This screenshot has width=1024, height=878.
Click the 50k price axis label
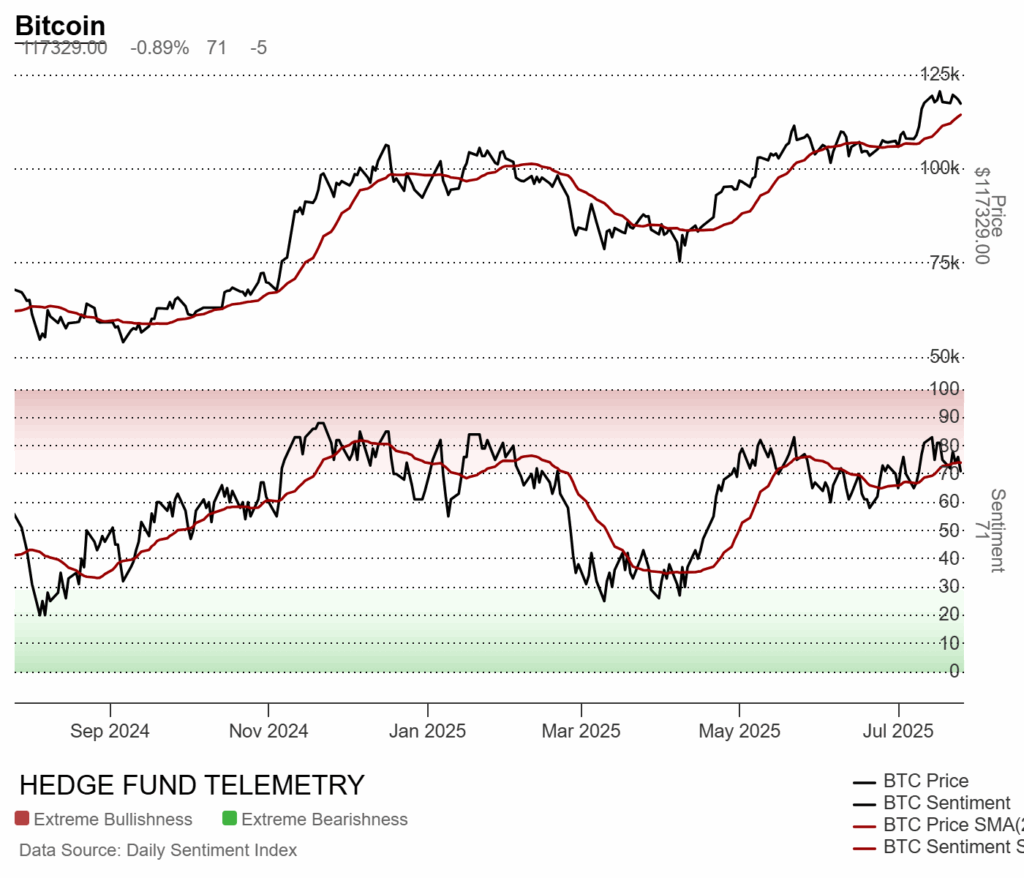click(944, 357)
